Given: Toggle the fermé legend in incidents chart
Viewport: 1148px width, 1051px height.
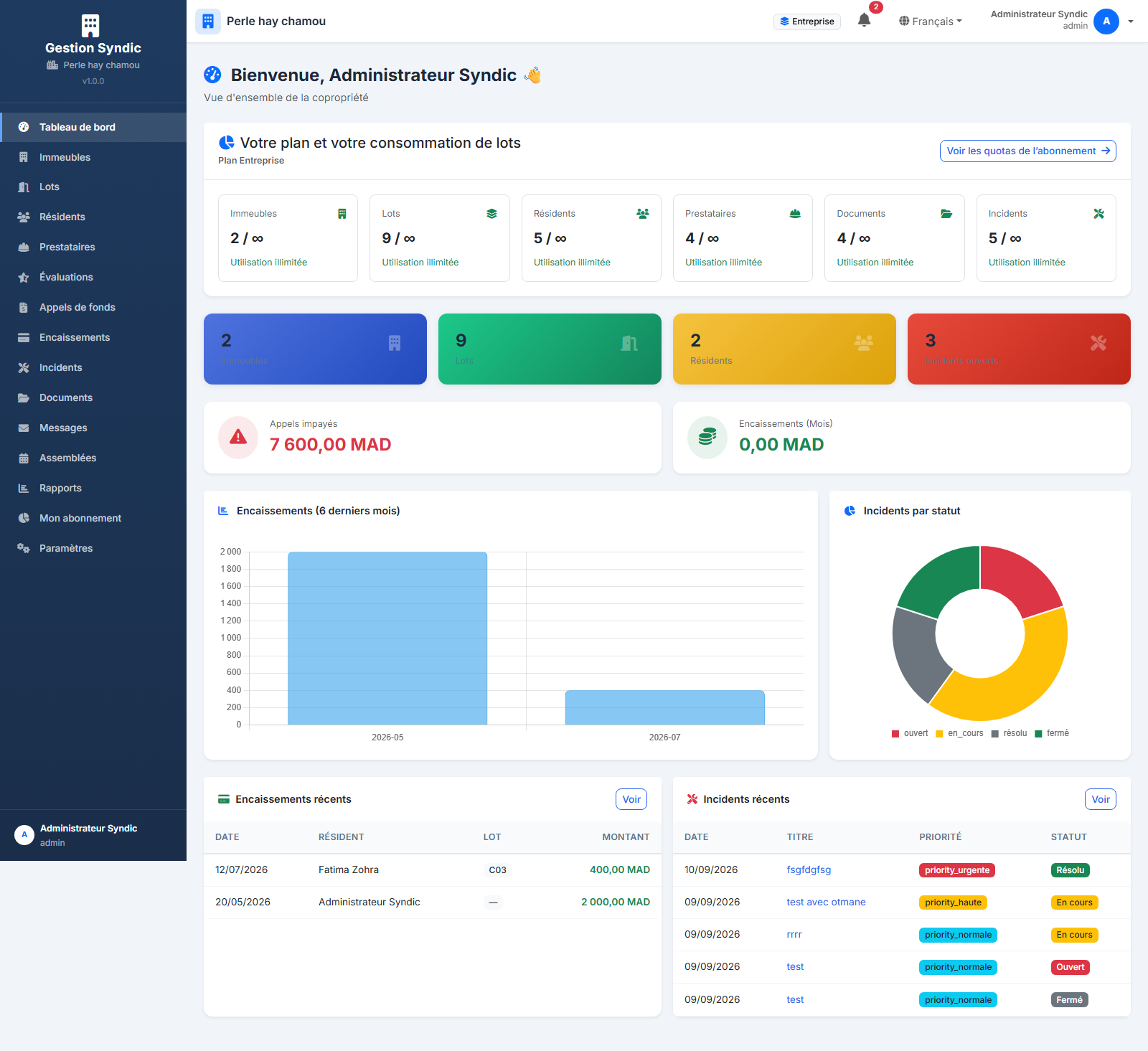Looking at the screenshot, I should [1052, 733].
